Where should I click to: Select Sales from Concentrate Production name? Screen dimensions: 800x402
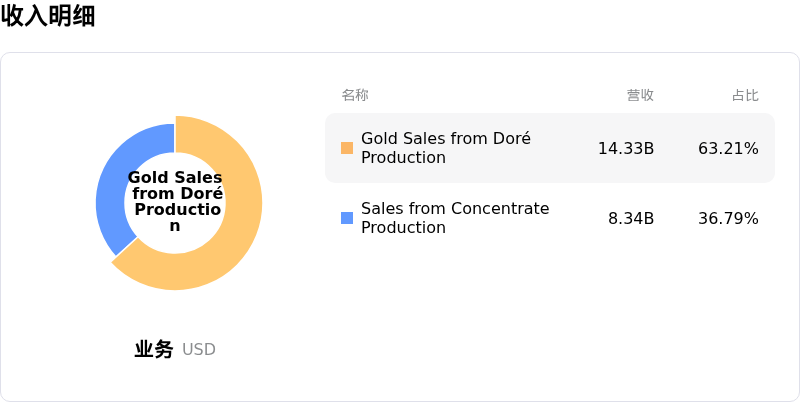[455, 218]
